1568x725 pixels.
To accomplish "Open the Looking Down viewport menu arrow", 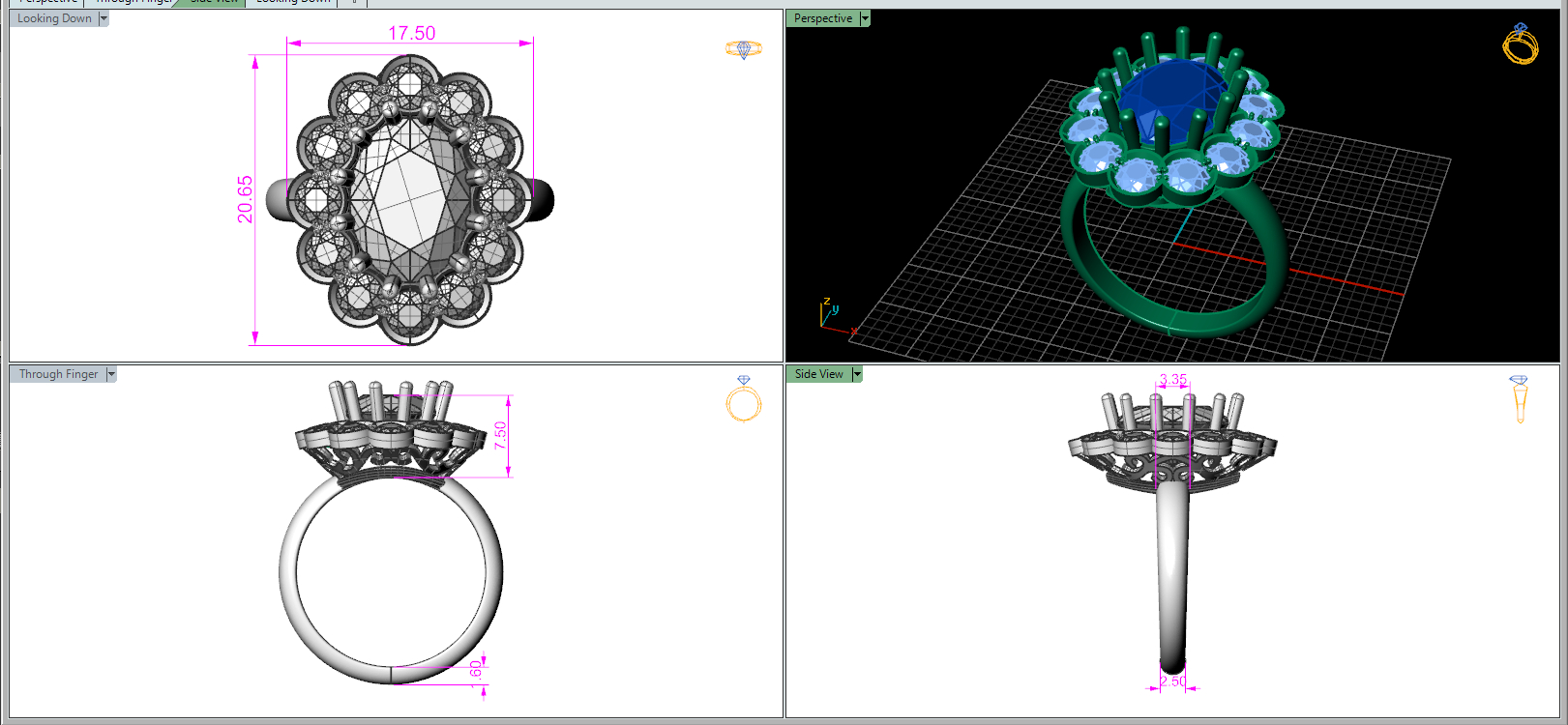I will click(x=104, y=18).
